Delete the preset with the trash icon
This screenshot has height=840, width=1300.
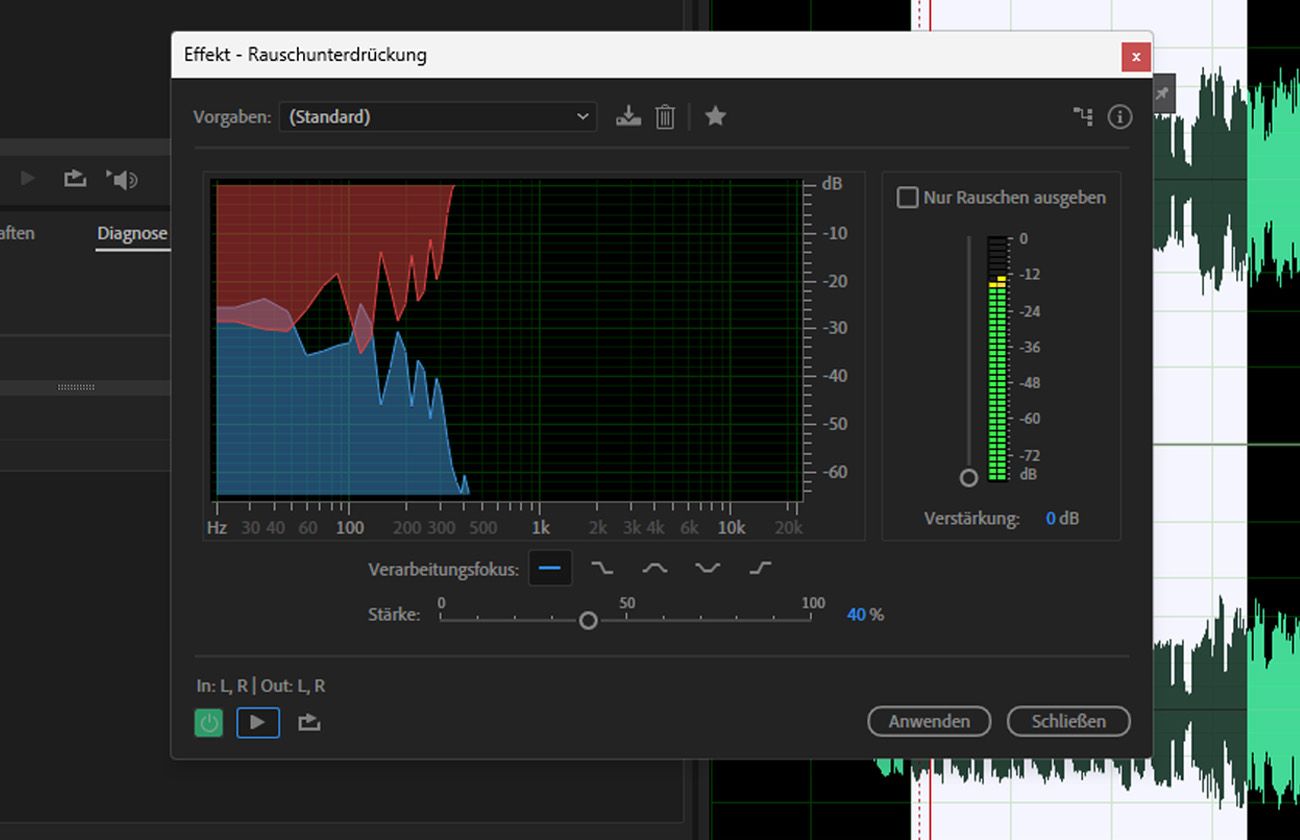tap(665, 117)
